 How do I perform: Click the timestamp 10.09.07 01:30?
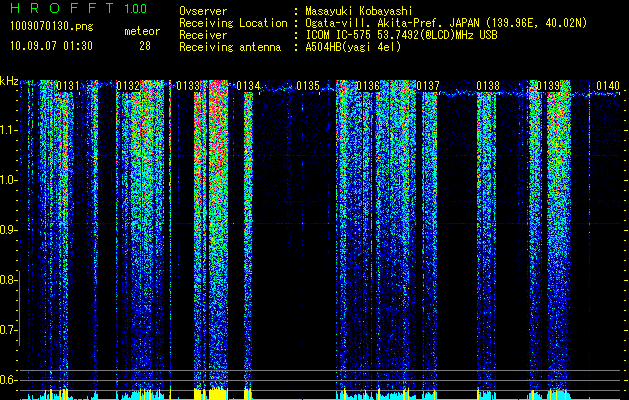tap(51, 46)
